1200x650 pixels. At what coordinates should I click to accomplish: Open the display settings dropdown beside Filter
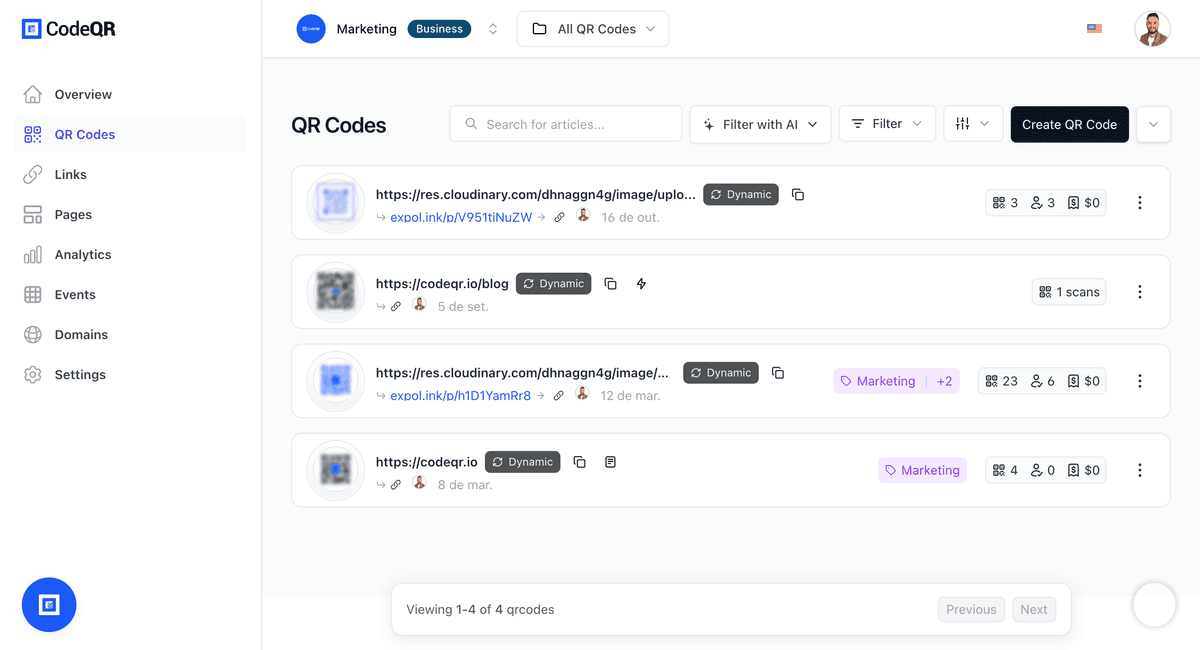(972, 123)
